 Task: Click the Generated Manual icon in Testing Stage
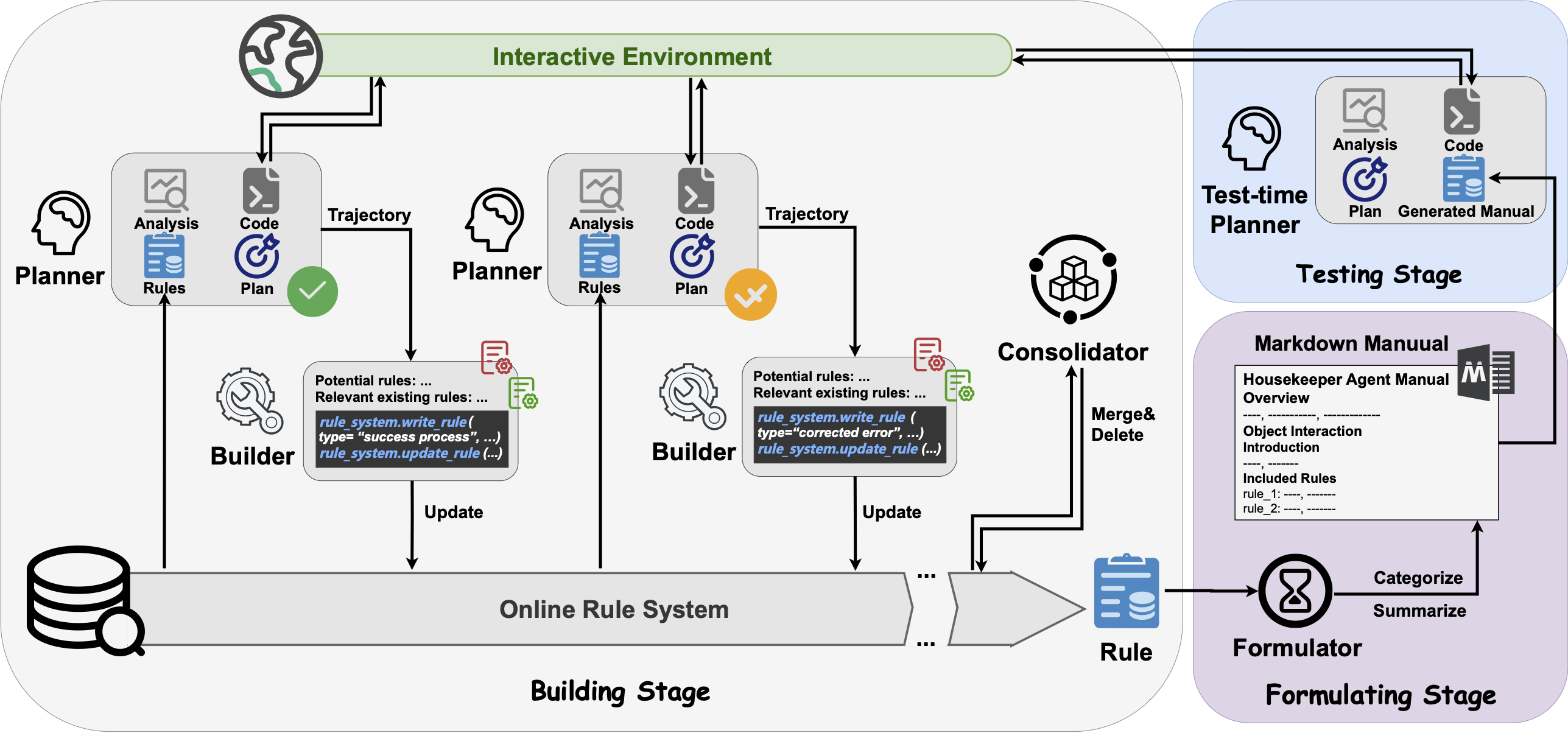[1463, 179]
